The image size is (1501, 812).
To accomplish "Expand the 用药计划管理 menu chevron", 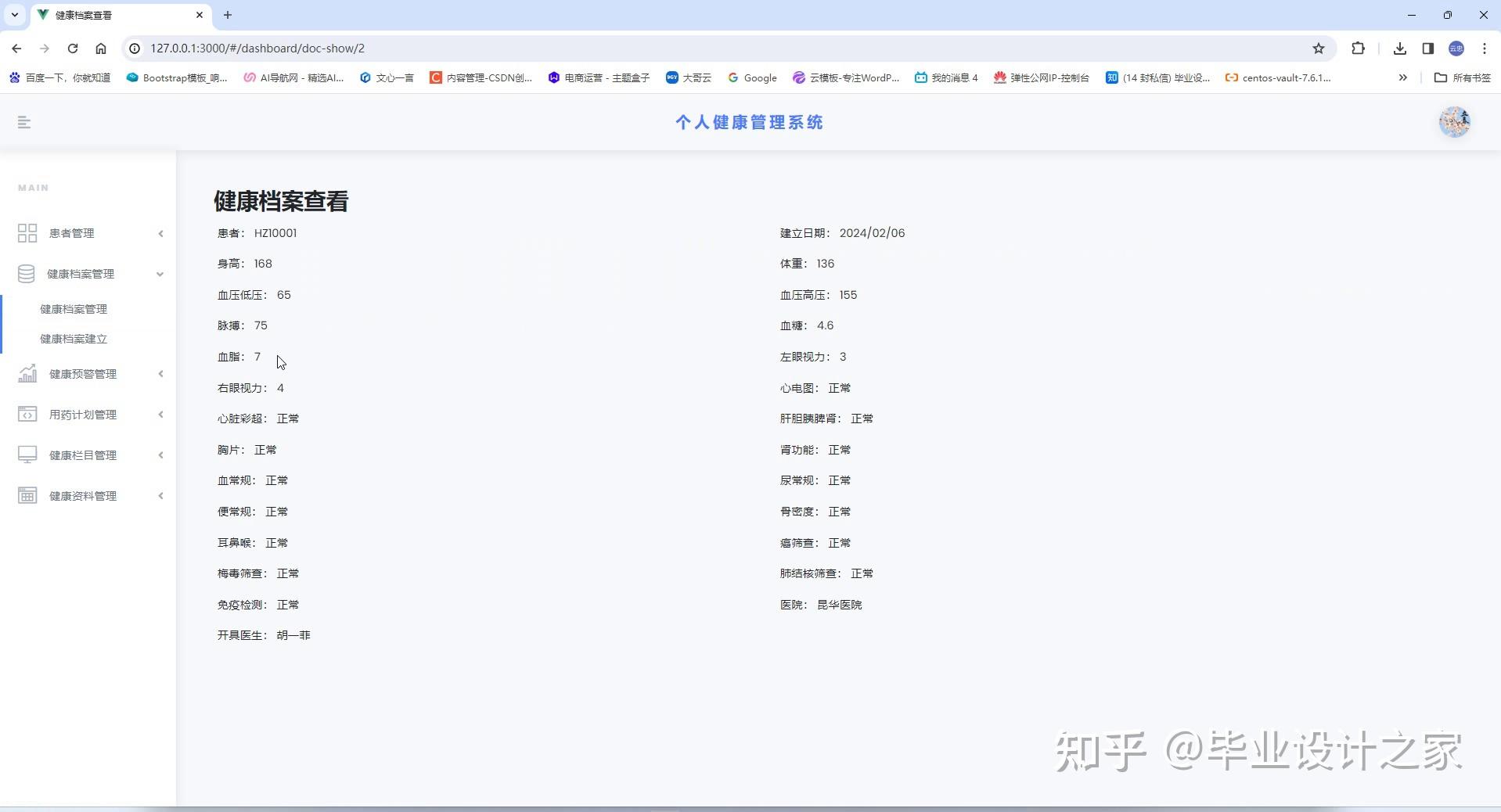I will coord(160,415).
